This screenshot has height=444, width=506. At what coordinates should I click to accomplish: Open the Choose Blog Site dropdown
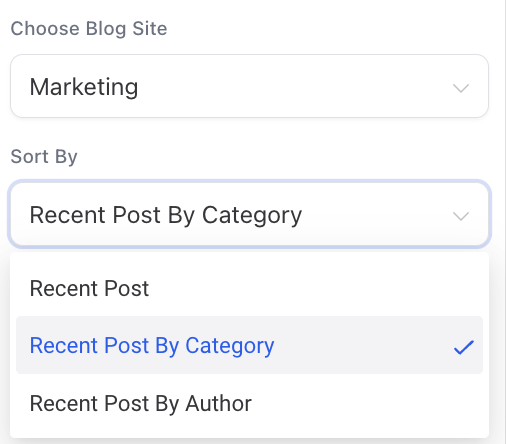tap(249, 86)
